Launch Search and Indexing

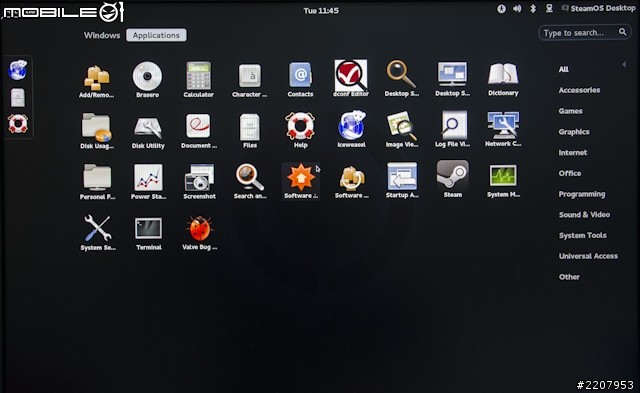[250, 181]
